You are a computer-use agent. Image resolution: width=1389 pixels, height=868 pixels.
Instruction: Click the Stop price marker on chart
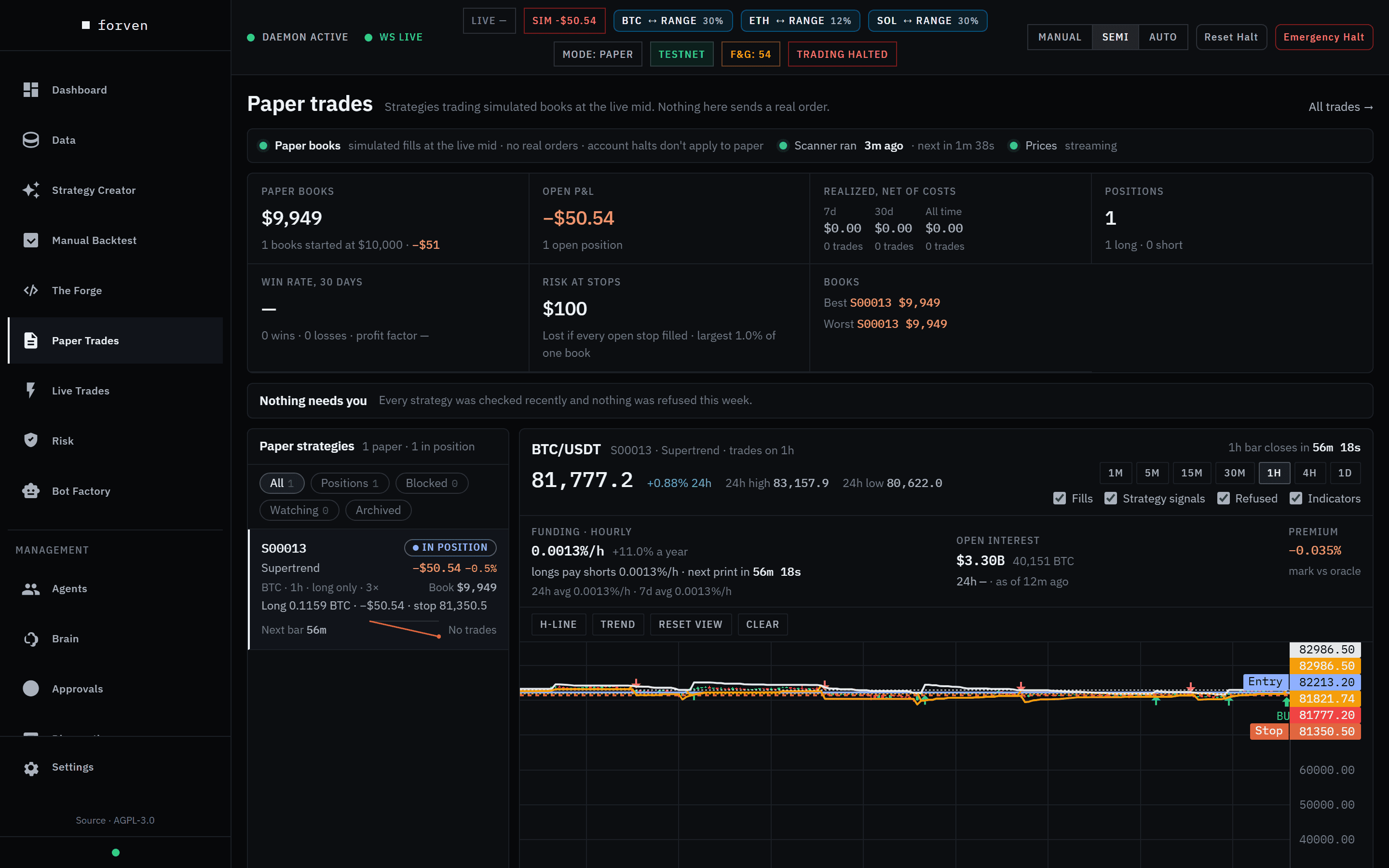[x=1305, y=732]
